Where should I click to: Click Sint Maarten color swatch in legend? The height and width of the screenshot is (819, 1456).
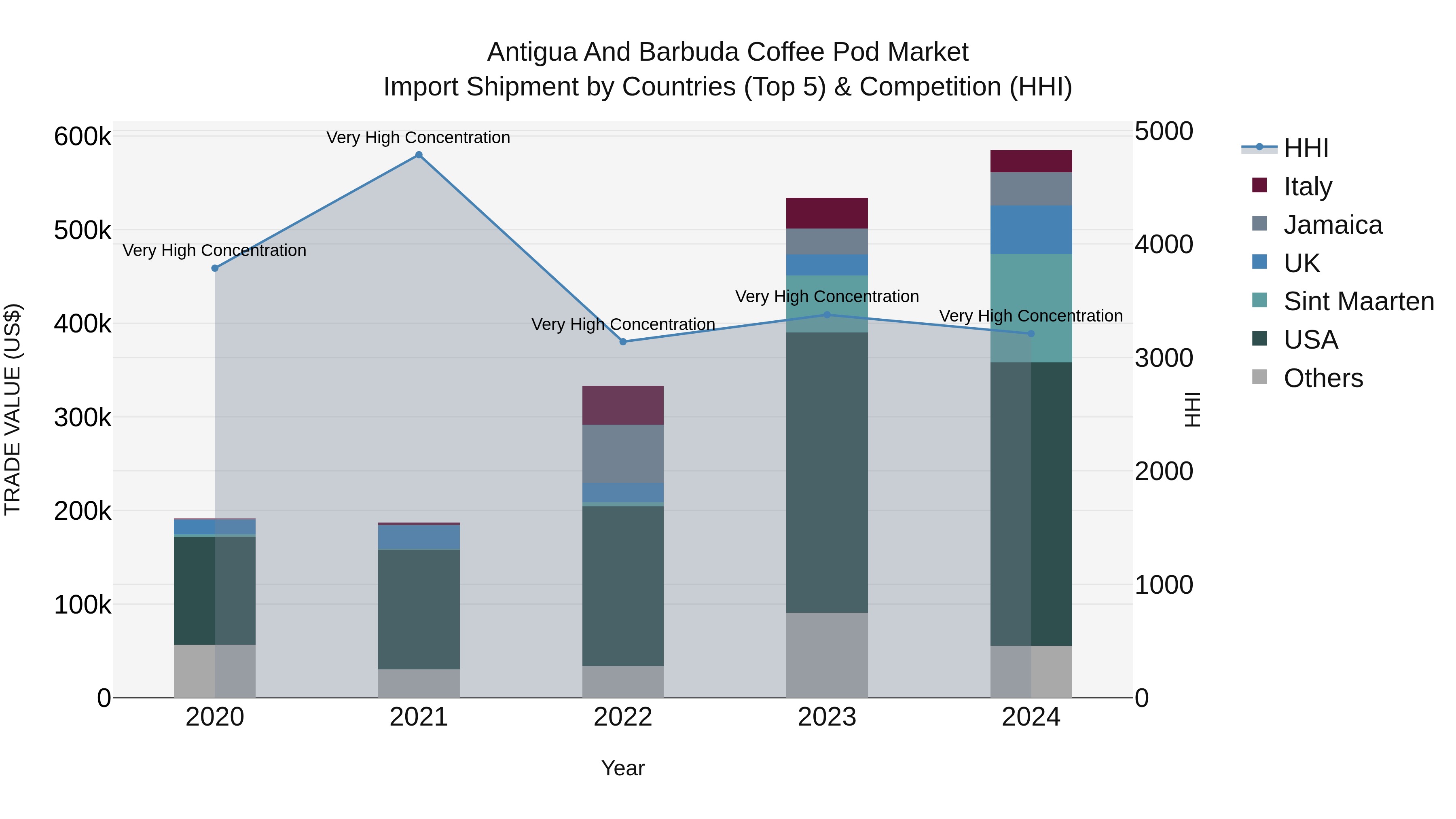(1259, 300)
